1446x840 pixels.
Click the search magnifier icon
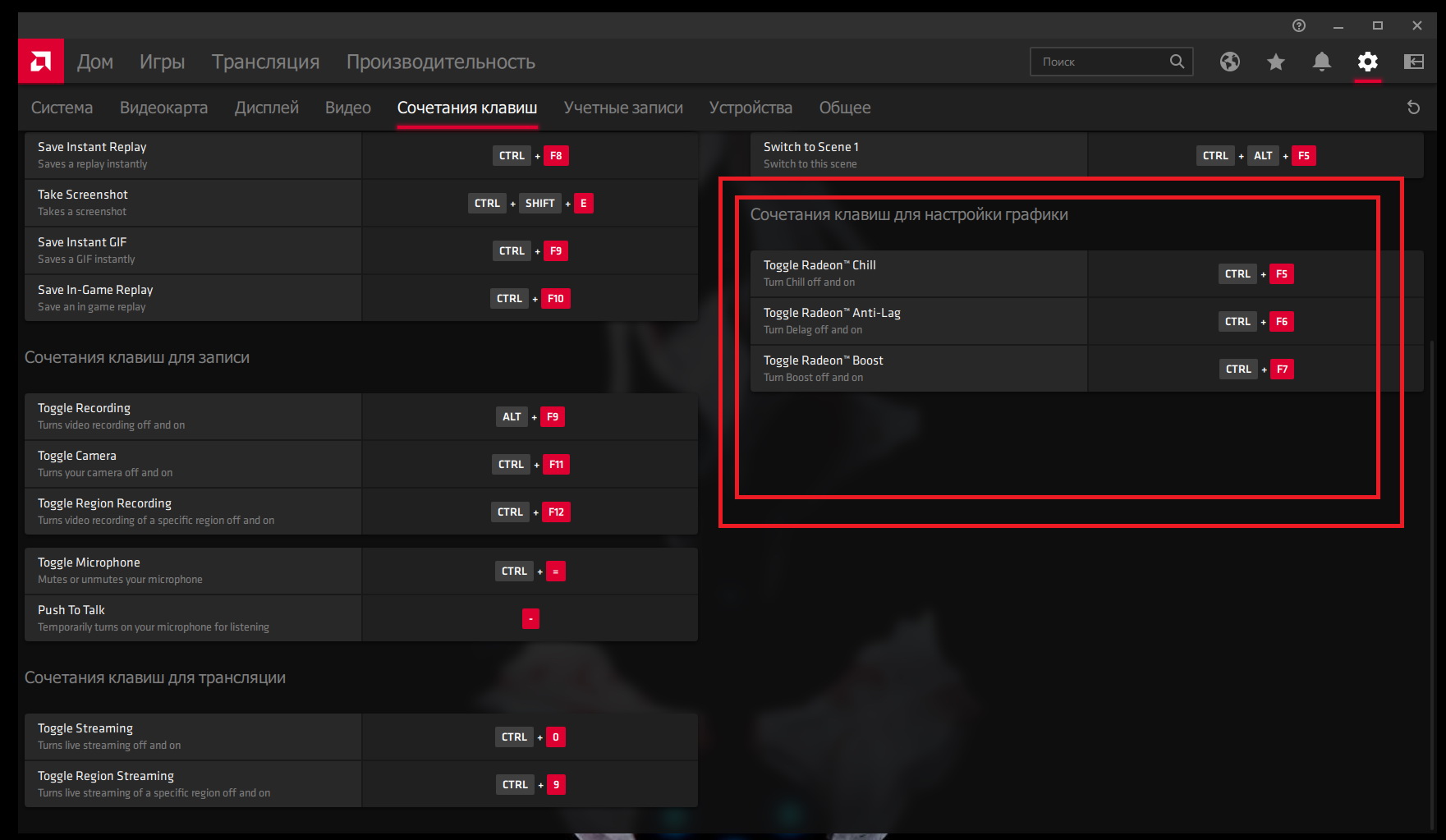(x=1177, y=62)
